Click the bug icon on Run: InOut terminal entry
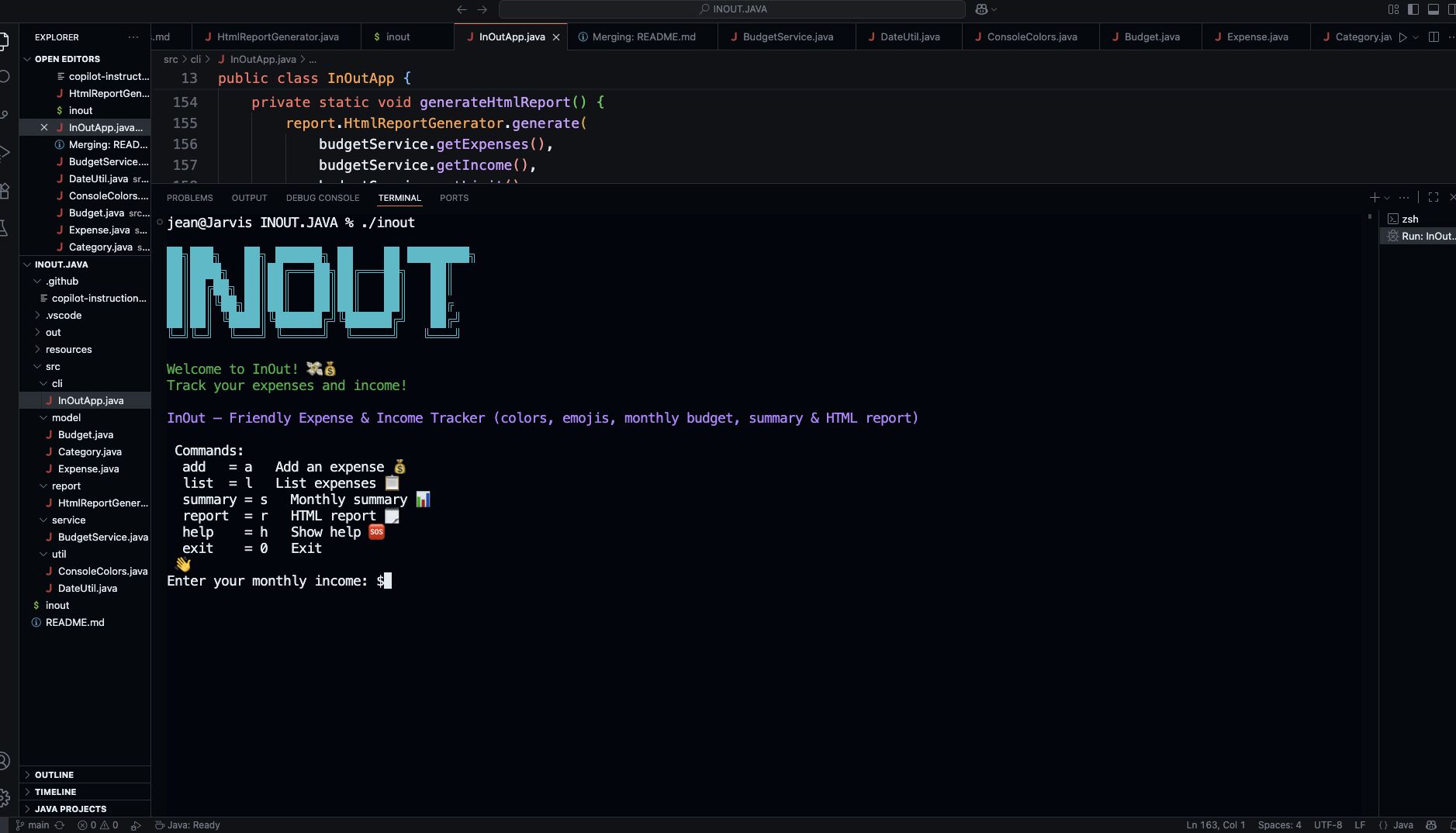 (1394, 236)
